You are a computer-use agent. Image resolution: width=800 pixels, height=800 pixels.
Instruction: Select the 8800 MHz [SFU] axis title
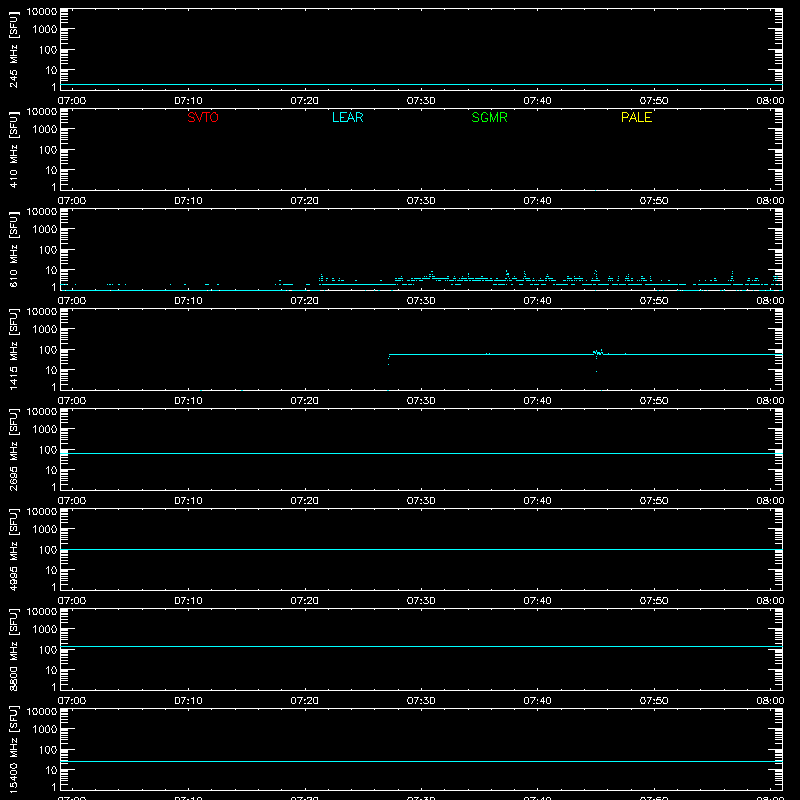[13, 649]
